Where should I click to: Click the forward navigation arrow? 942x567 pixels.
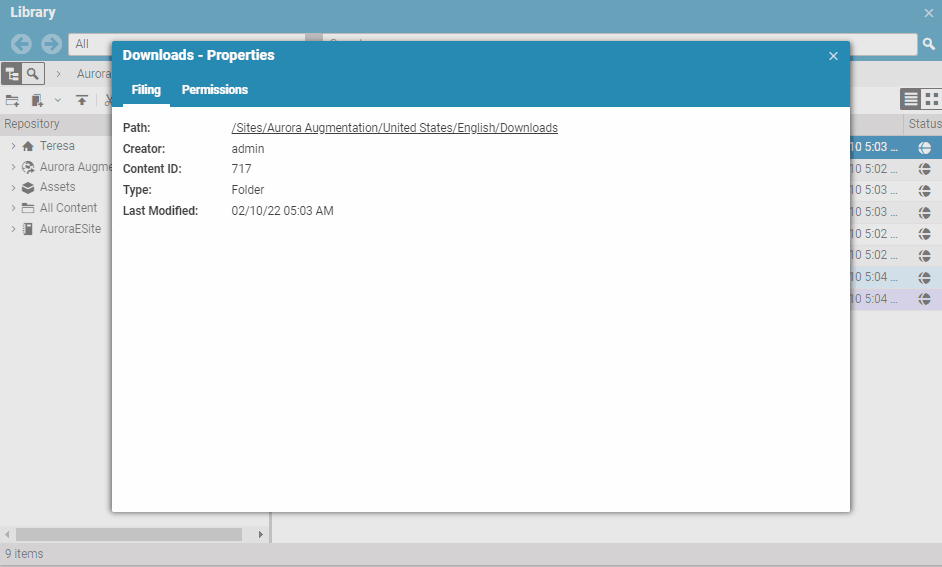point(51,44)
